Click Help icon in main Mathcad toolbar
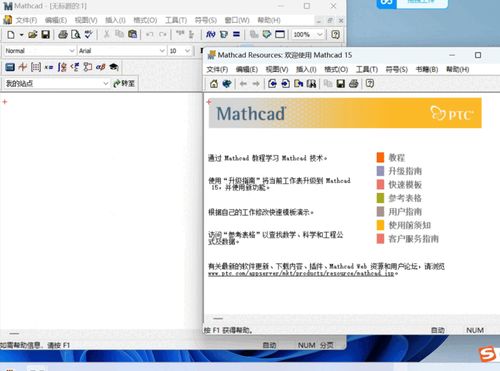 coord(335,34)
